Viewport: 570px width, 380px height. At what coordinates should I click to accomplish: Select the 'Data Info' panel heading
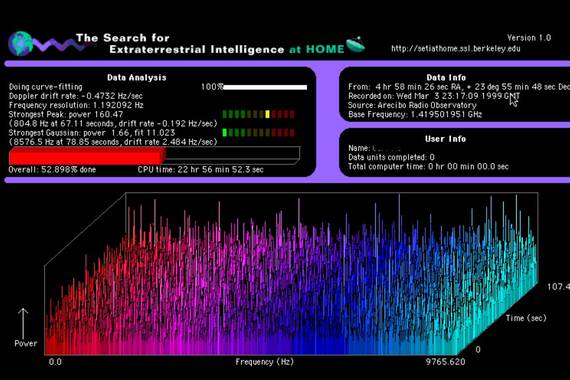click(x=446, y=77)
